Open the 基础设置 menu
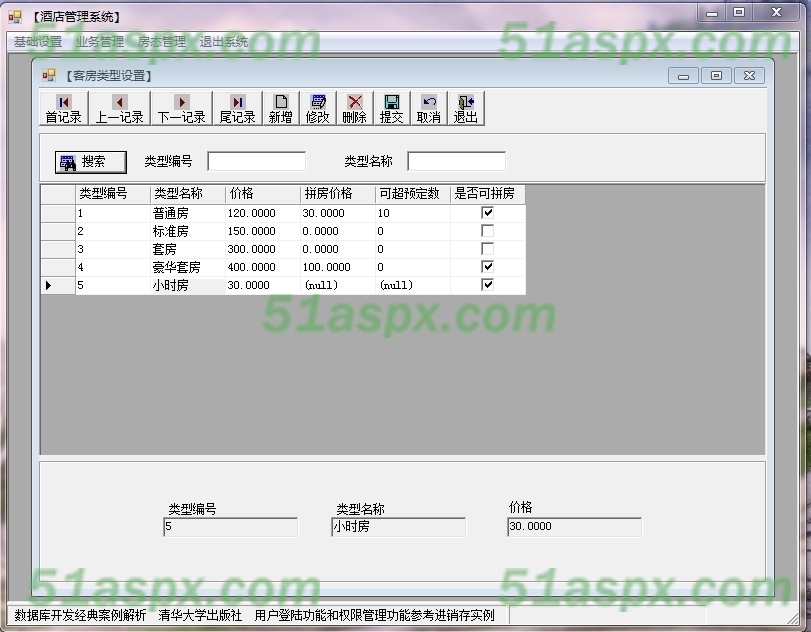The image size is (811, 632). (38, 42)
